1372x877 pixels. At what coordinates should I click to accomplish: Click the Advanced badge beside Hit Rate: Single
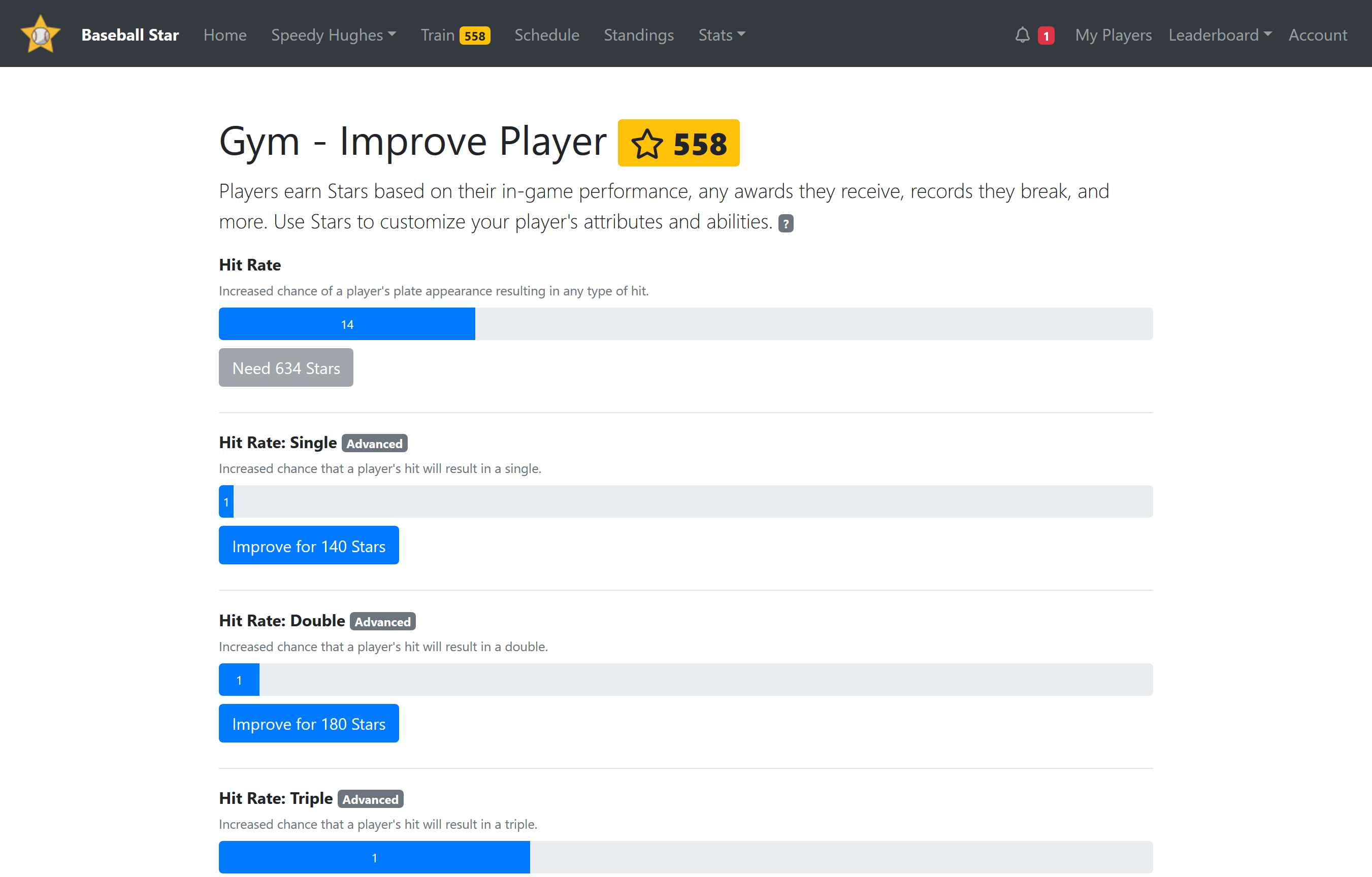(374, 443)
